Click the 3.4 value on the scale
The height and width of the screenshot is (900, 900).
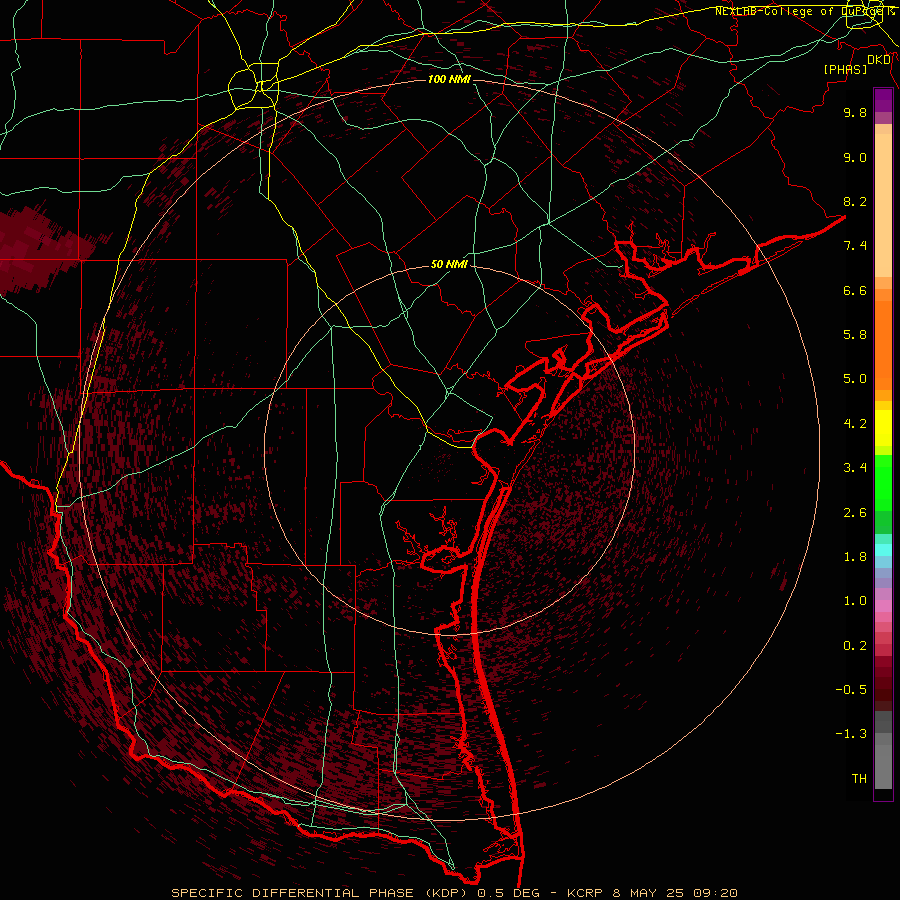855,468
